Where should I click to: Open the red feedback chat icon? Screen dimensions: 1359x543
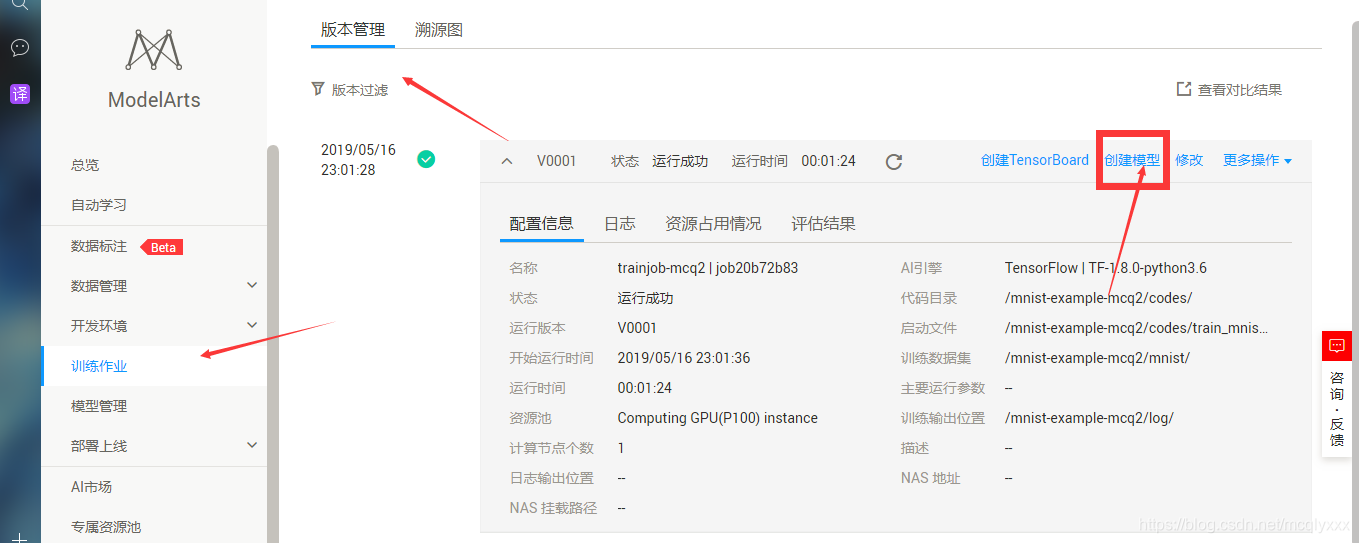click(1337, 346)
